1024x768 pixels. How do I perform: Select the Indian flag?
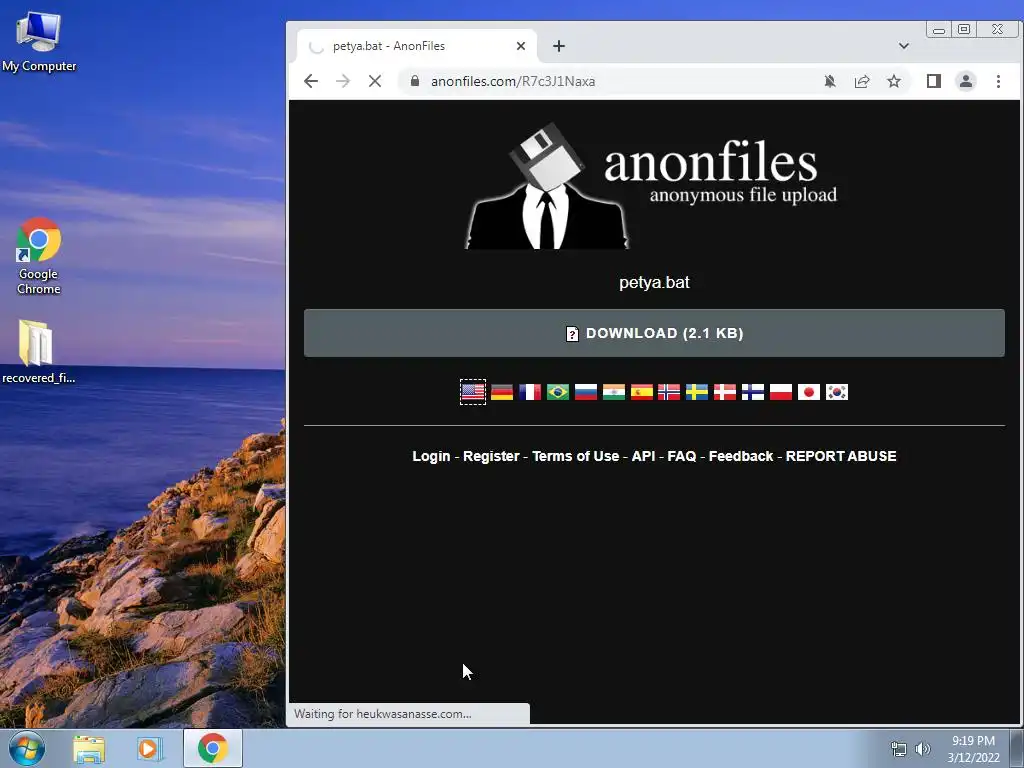[x=613, y=392]
